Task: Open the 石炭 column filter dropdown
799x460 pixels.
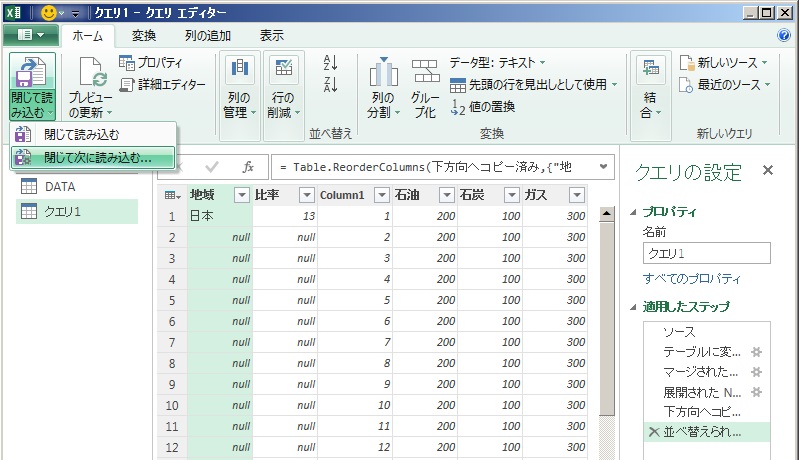Action: [x=512, y=195]
